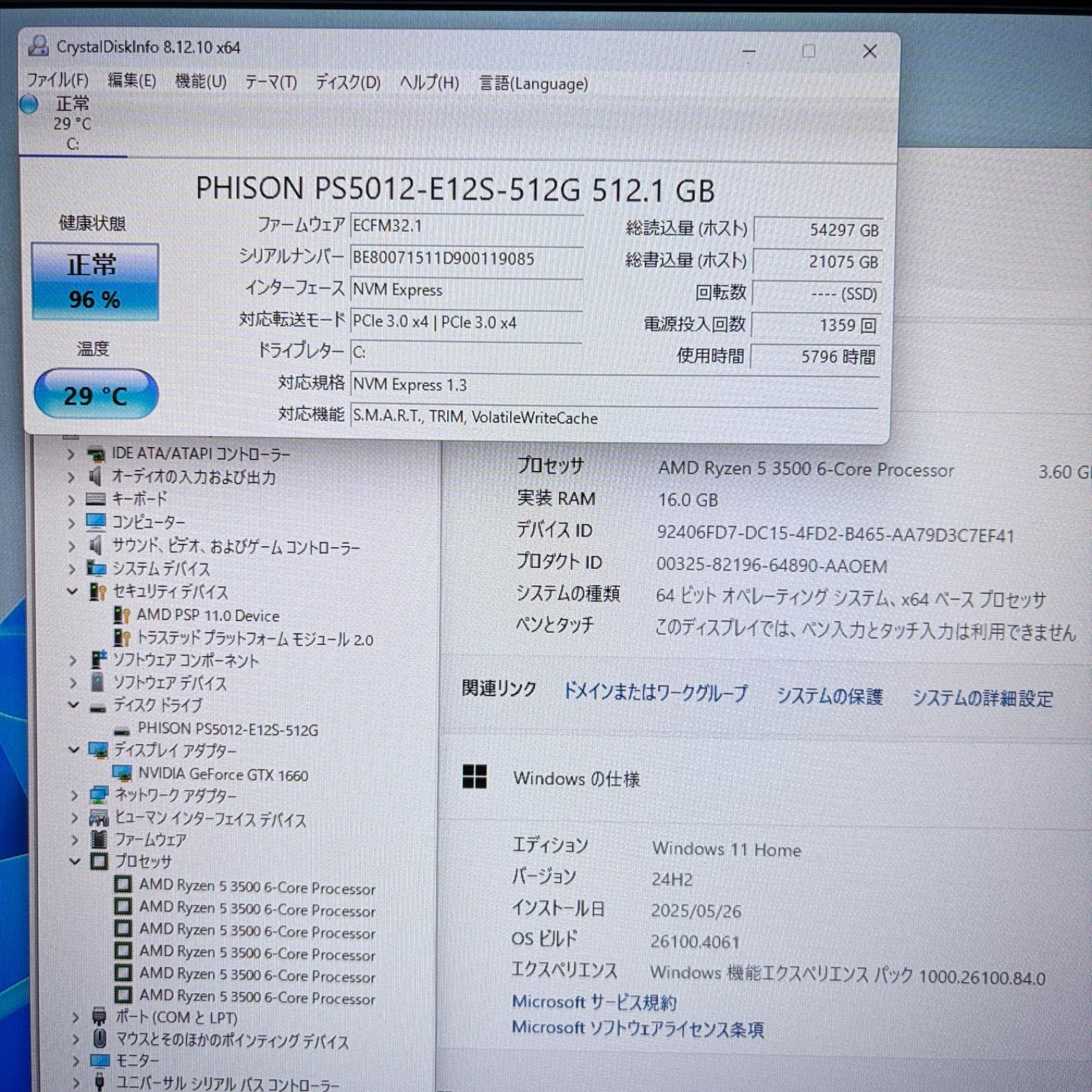The image size is (1092, 1092).
Task: Select the C: drive status circle icon
Action: tap(29, 104)
